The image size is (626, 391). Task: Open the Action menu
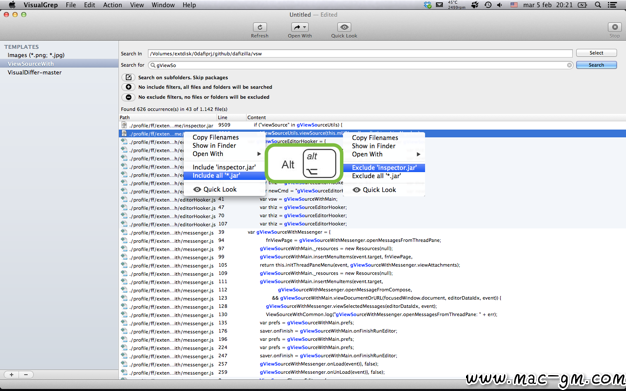[113, 5]
